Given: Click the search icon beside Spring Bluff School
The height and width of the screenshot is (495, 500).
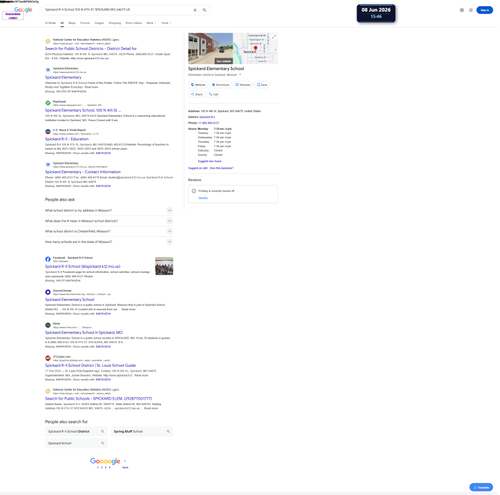Looking at the screenshot, I should click(168, 431).
